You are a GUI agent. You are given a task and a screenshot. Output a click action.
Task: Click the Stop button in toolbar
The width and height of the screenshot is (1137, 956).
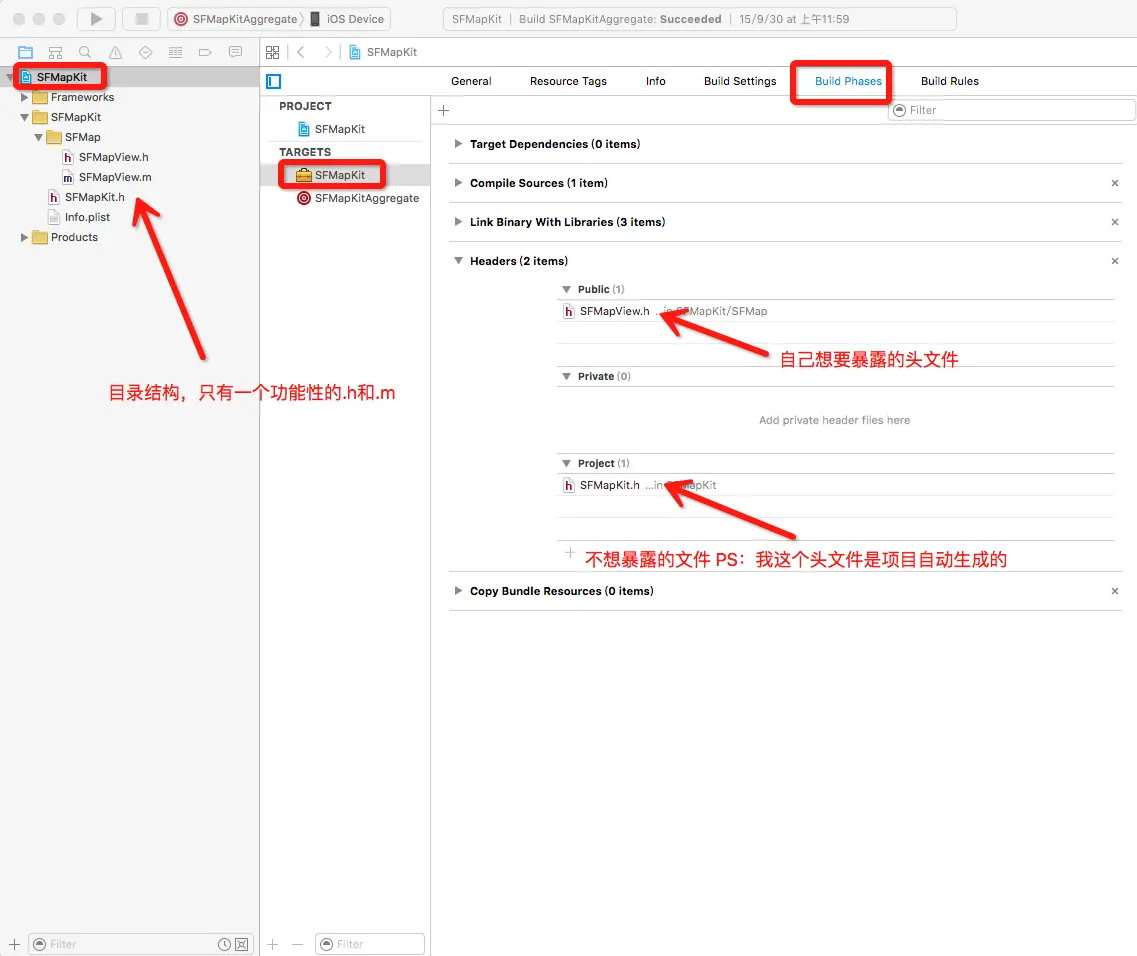point(141,19)
